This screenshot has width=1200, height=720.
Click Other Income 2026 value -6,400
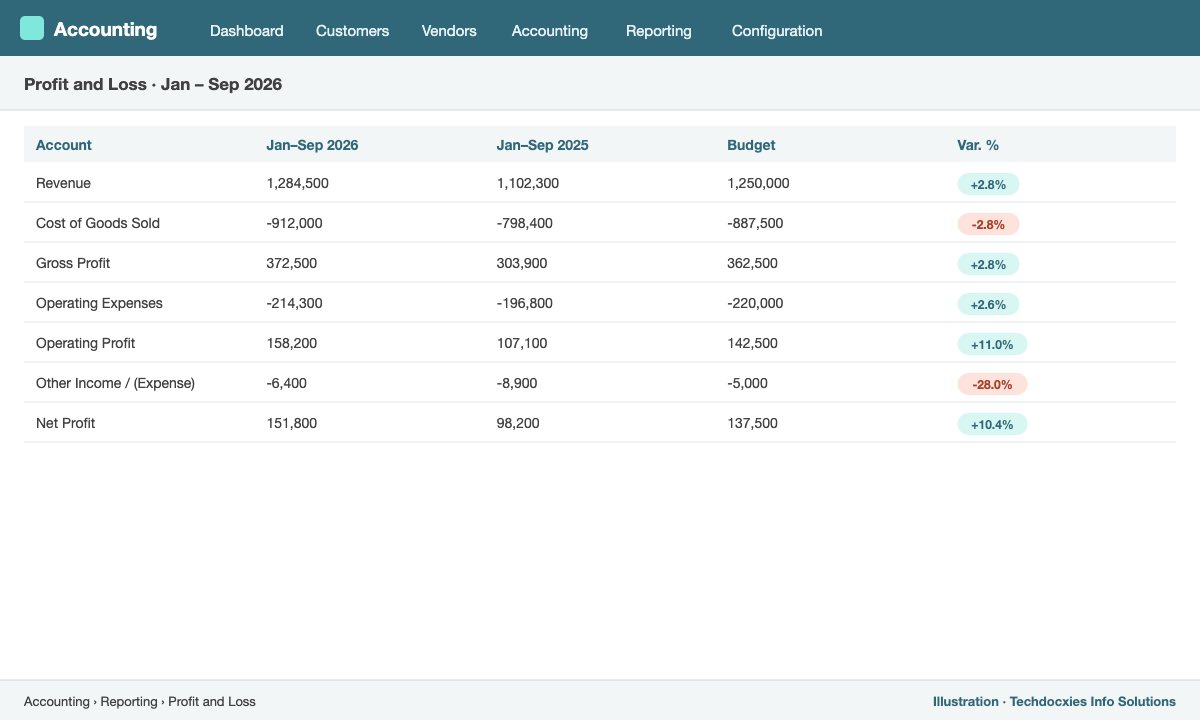(286, 383)
